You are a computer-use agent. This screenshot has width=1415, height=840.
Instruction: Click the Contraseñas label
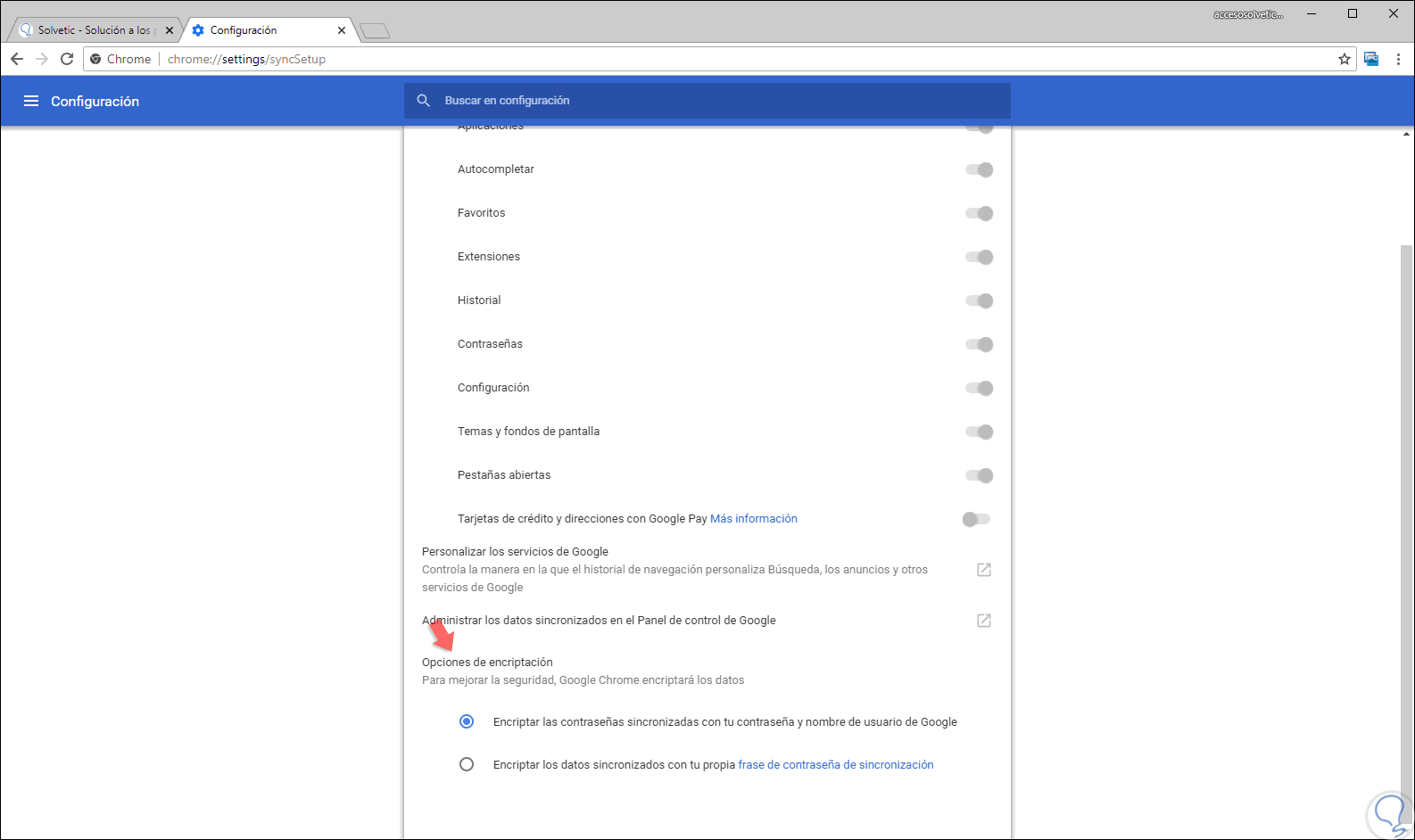pos(490,344)
